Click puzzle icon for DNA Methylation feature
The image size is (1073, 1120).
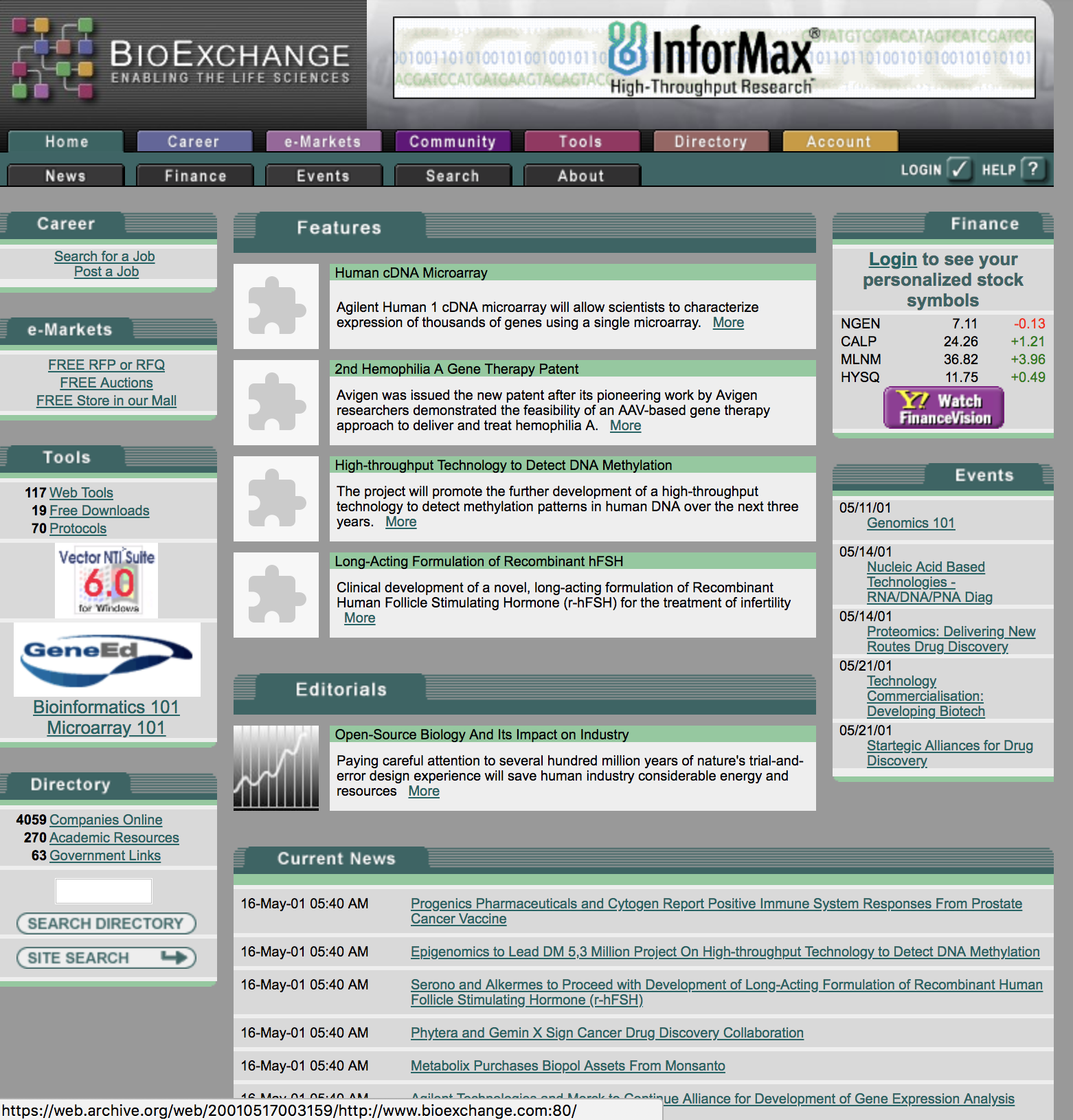pos(276,499)
